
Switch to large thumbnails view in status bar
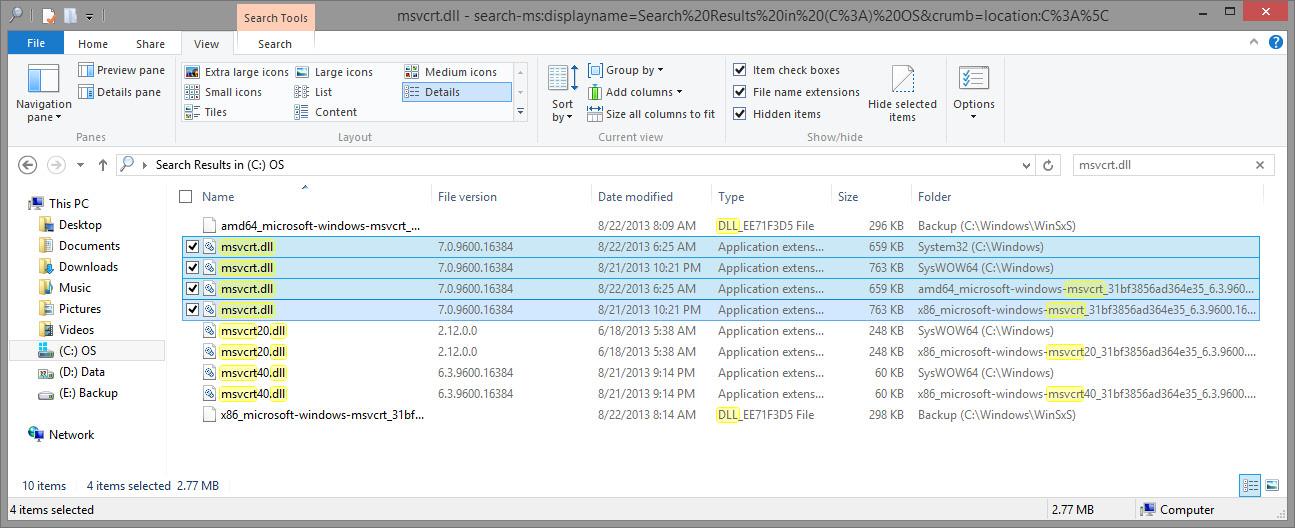coord(1272,486)
